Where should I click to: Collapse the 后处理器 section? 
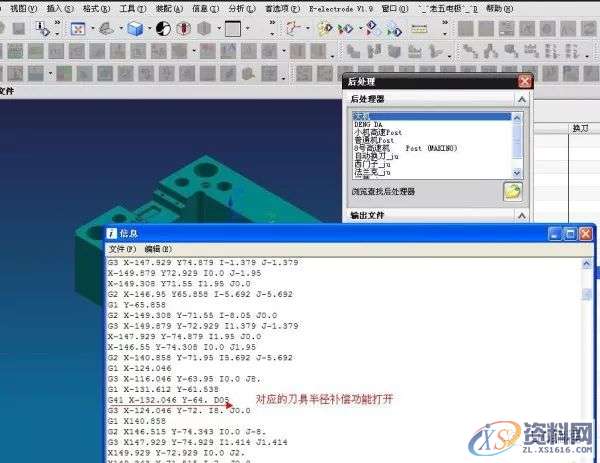pyautogui.click(x=521, y=100)
